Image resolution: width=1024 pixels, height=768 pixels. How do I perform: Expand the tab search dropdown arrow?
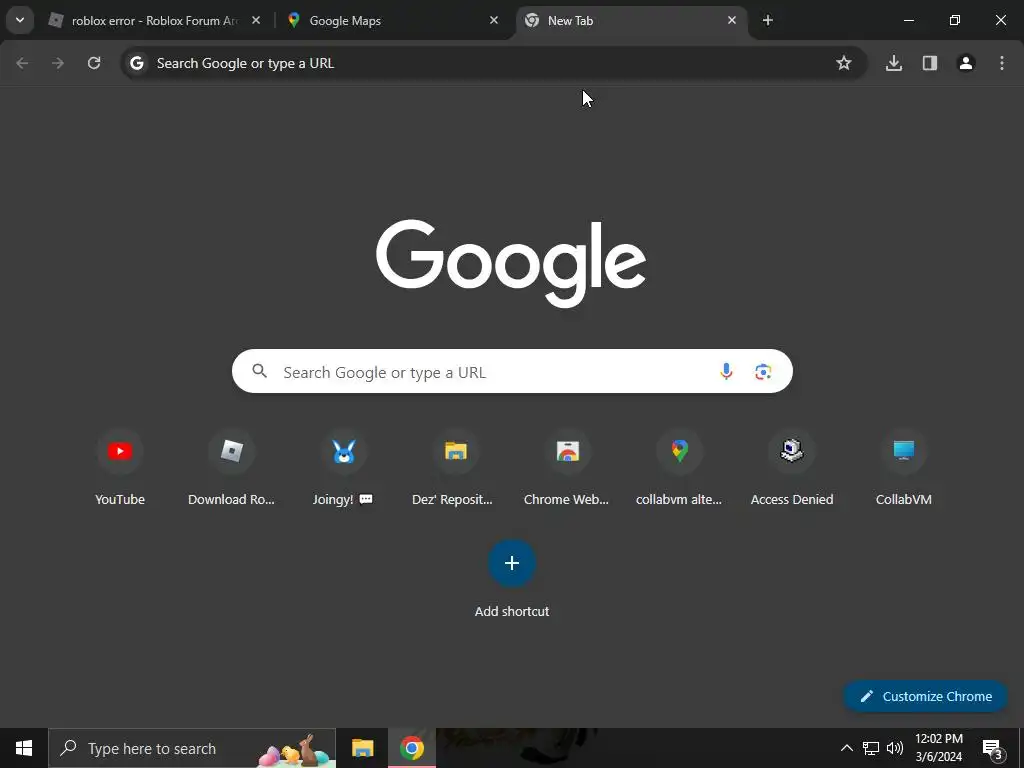[20, 20]
